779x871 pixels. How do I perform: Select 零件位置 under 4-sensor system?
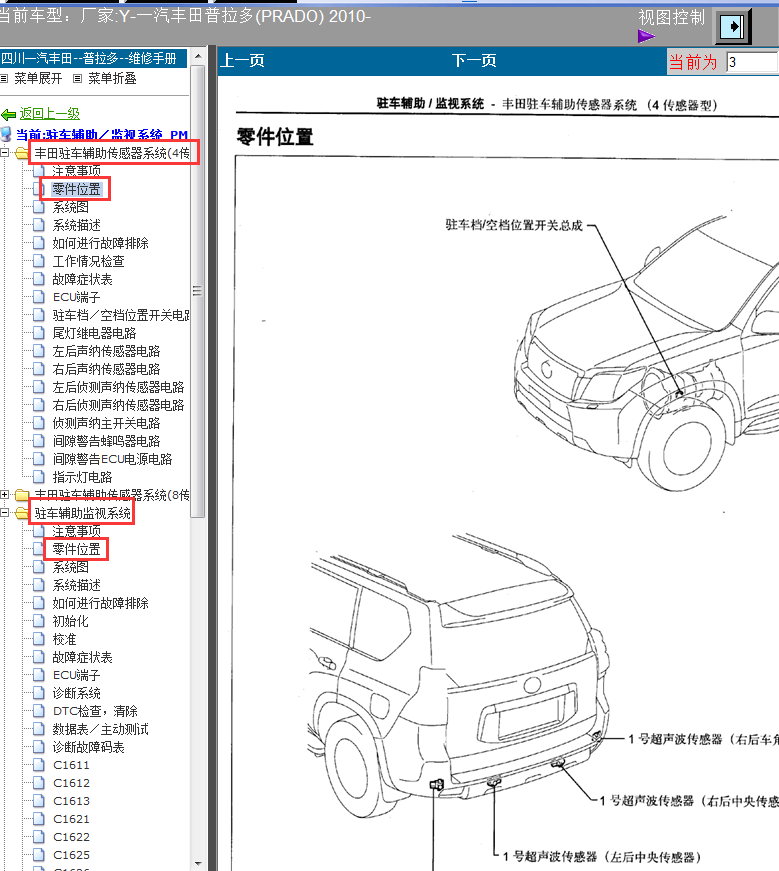click(x=77, y=189)
